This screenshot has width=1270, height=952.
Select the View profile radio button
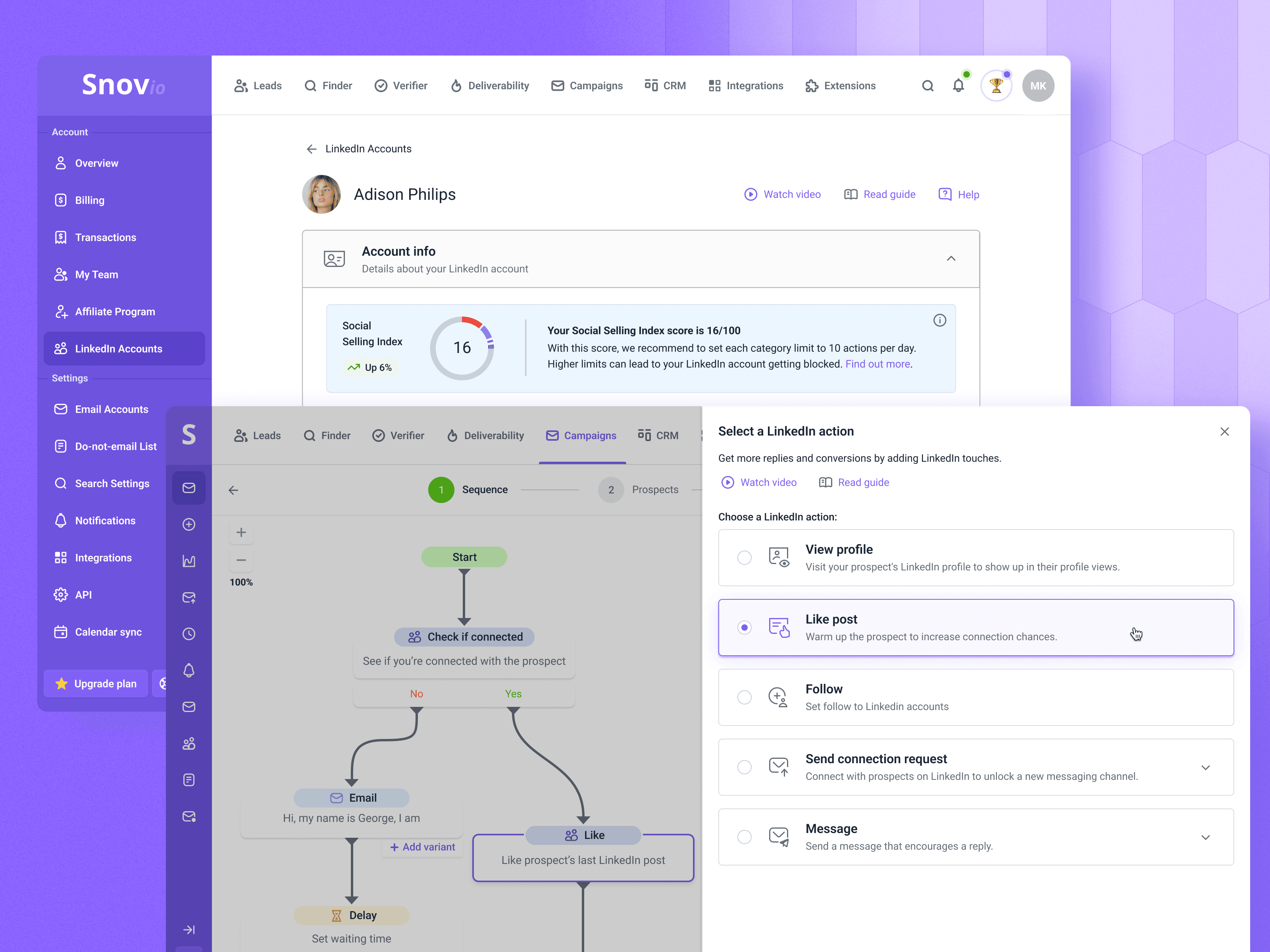pyautogui.click(x=745, y=558)
